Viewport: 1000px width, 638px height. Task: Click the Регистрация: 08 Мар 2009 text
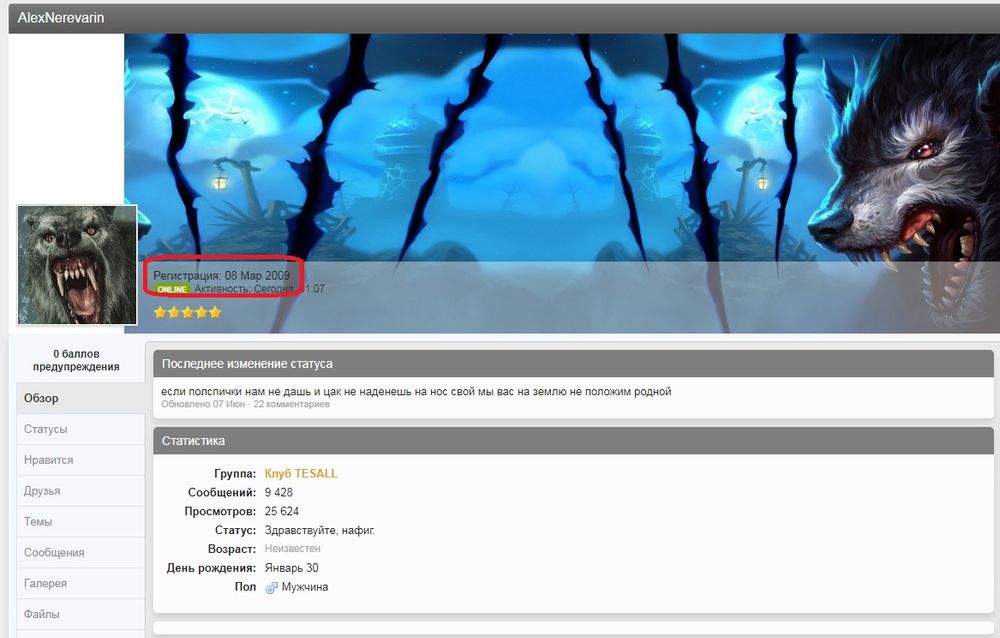point(221,276)
